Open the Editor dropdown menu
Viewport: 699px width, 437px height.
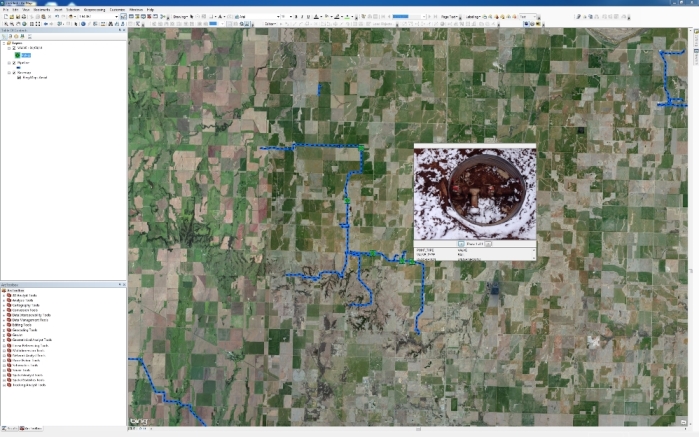(x=270, y=24)
